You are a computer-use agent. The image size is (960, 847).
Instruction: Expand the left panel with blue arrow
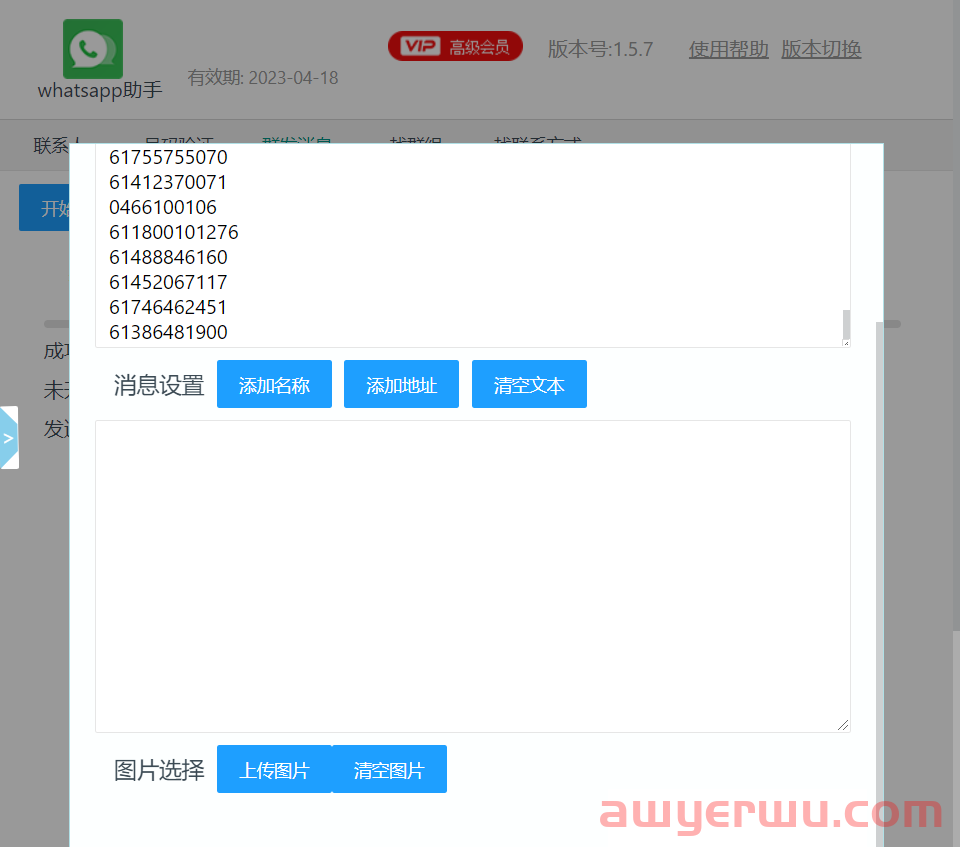(x=9, y=437)
